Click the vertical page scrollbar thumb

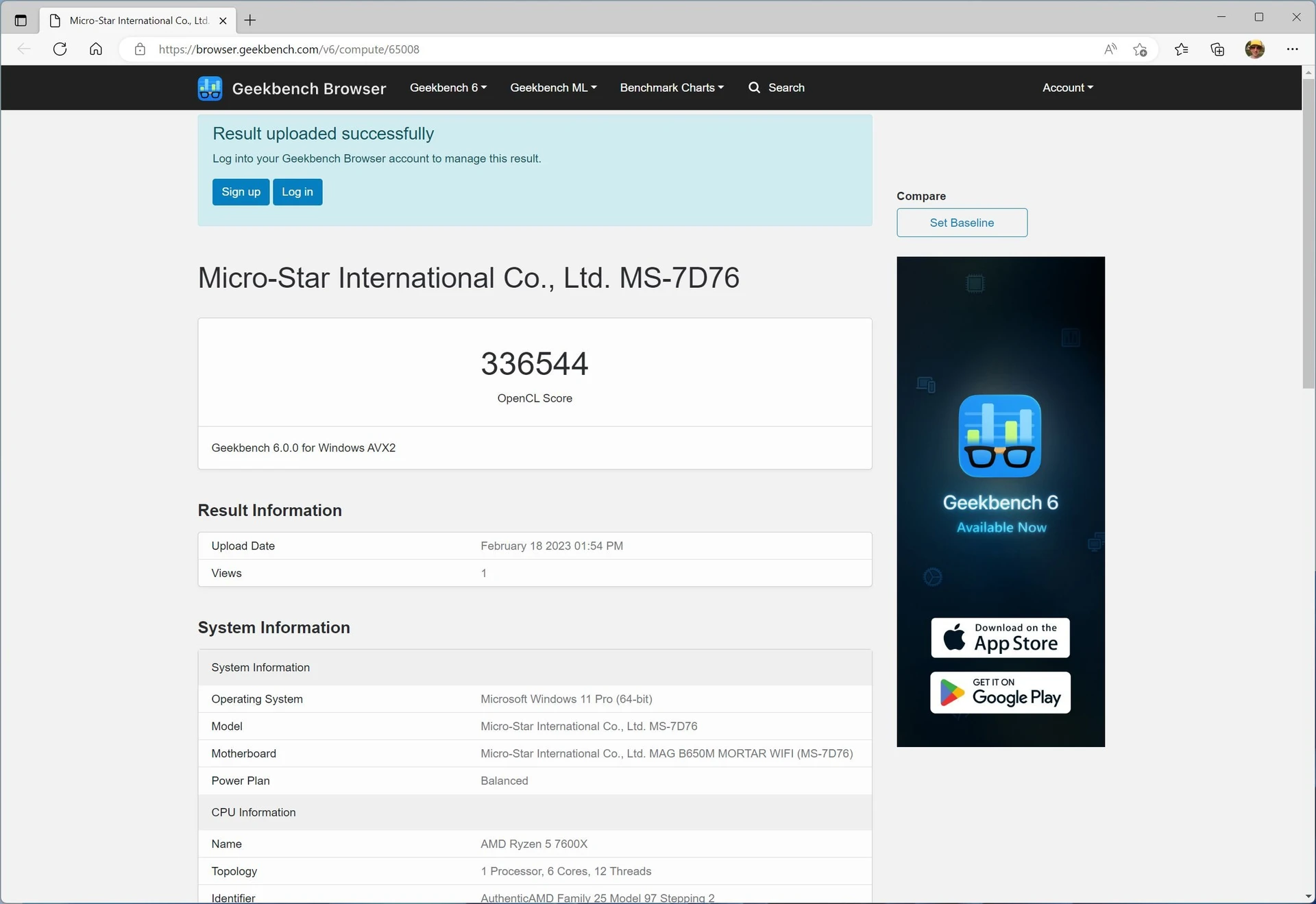[1308, 233]
